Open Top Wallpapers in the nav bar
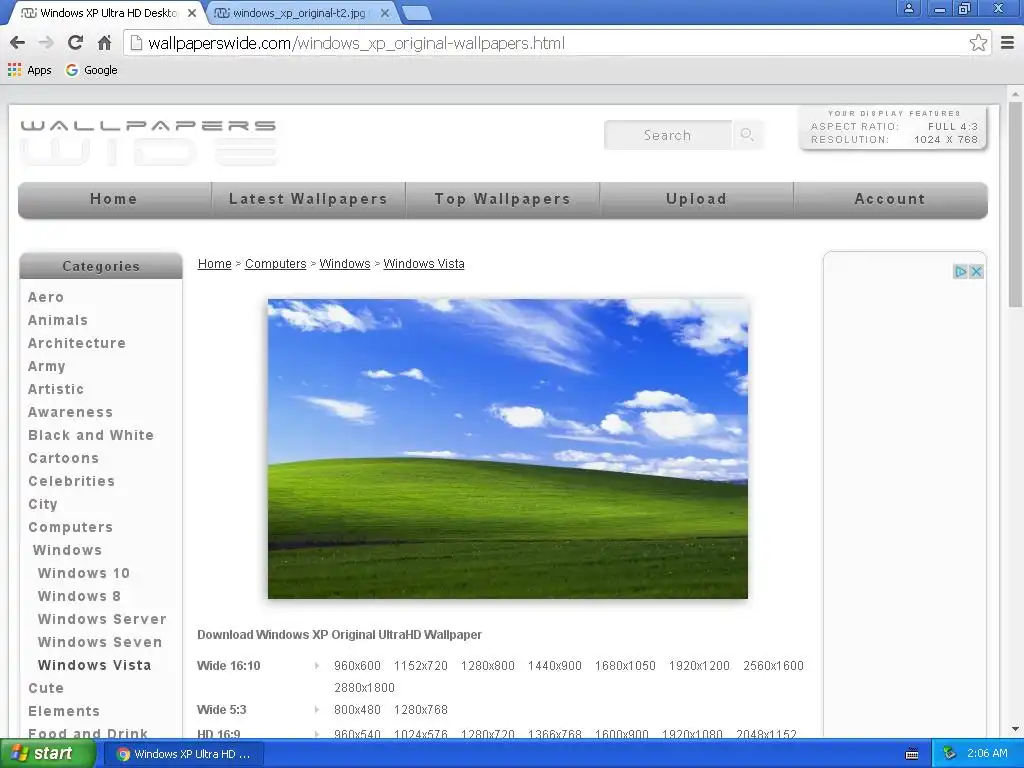 (x=503, y=199)
